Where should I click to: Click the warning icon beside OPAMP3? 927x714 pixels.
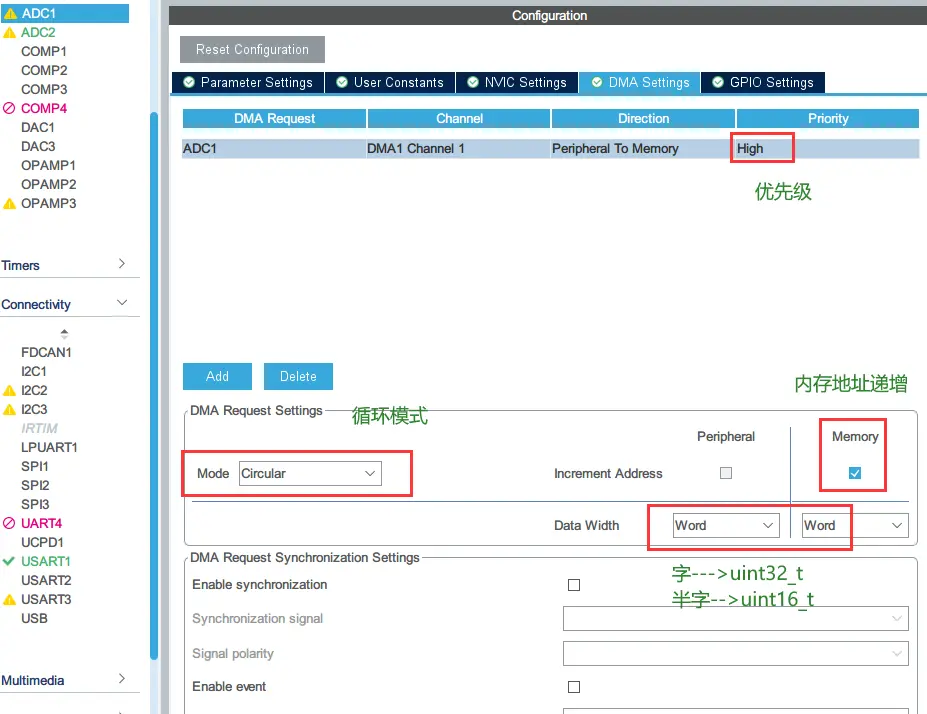pos(10,204)
